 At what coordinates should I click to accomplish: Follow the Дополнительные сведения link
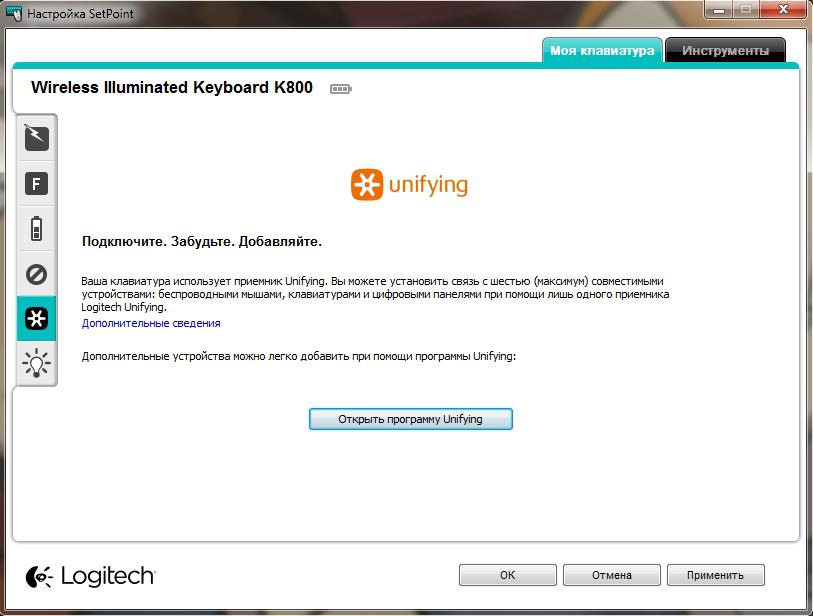coord(151,323)
